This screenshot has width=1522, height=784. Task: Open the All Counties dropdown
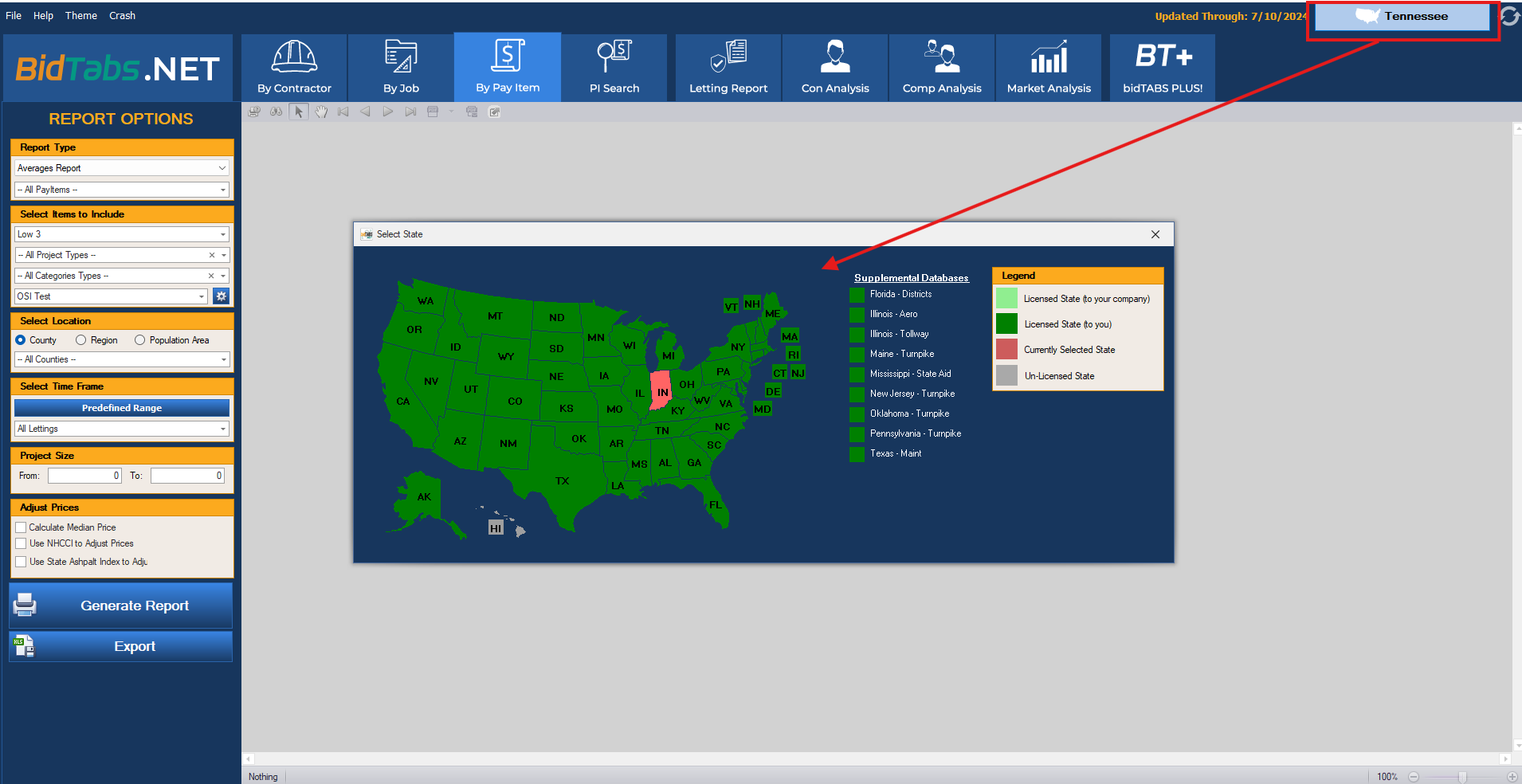pos(122,359)
